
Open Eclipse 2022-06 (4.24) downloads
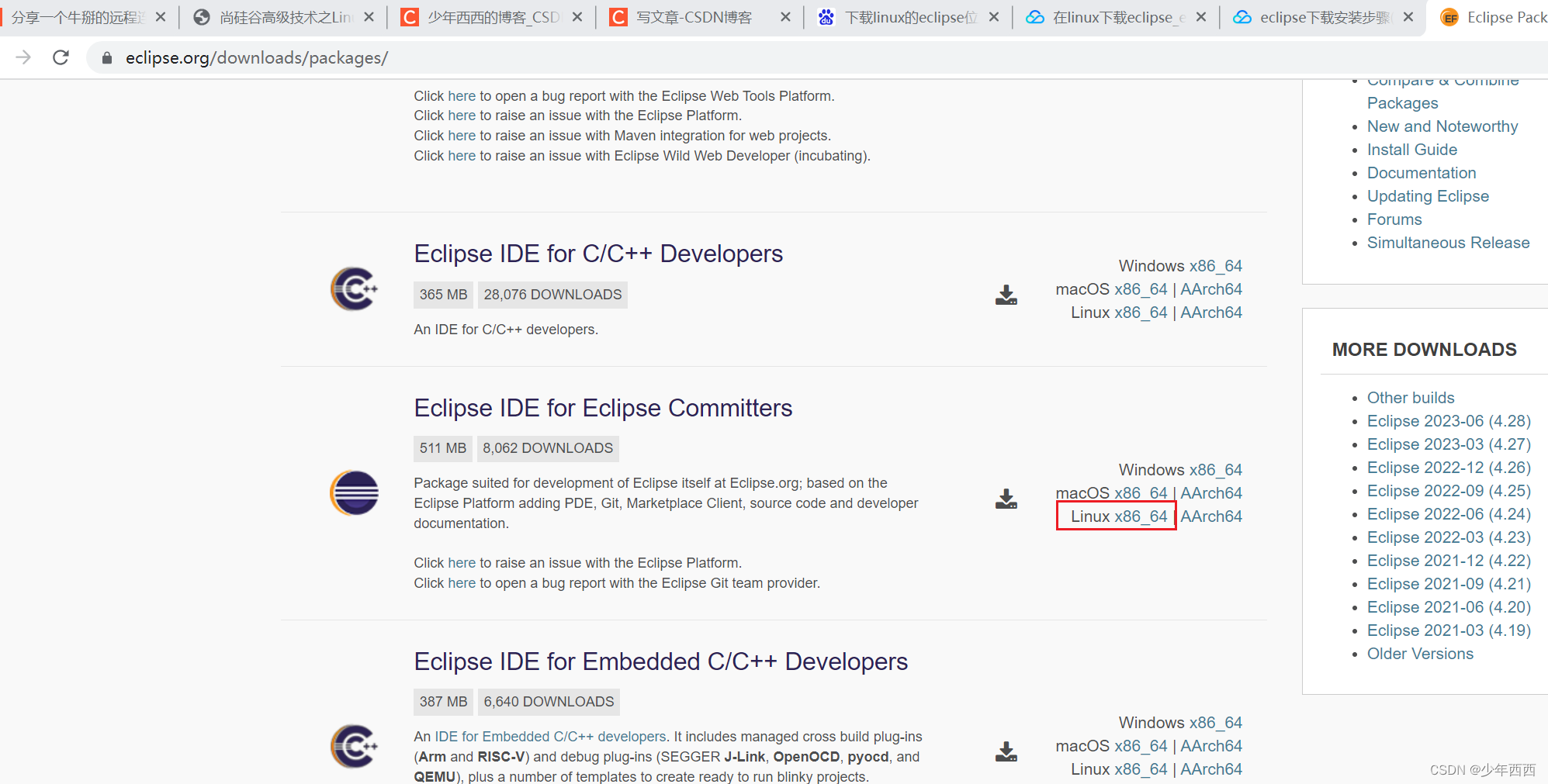tap(1449, 514)
